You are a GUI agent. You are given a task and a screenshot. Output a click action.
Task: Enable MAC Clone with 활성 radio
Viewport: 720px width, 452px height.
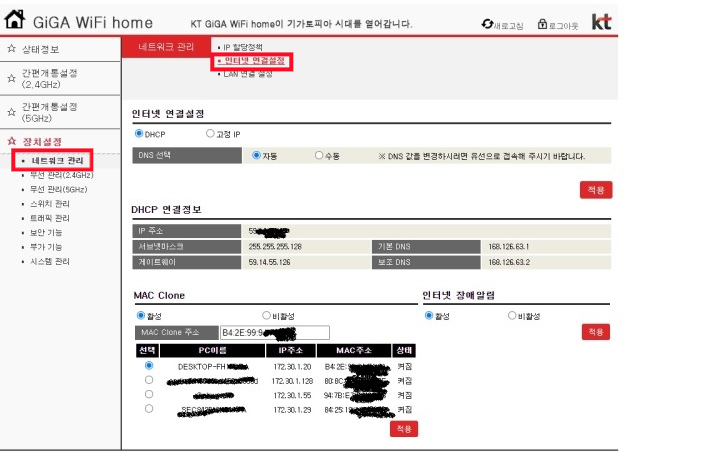[141, 316]
